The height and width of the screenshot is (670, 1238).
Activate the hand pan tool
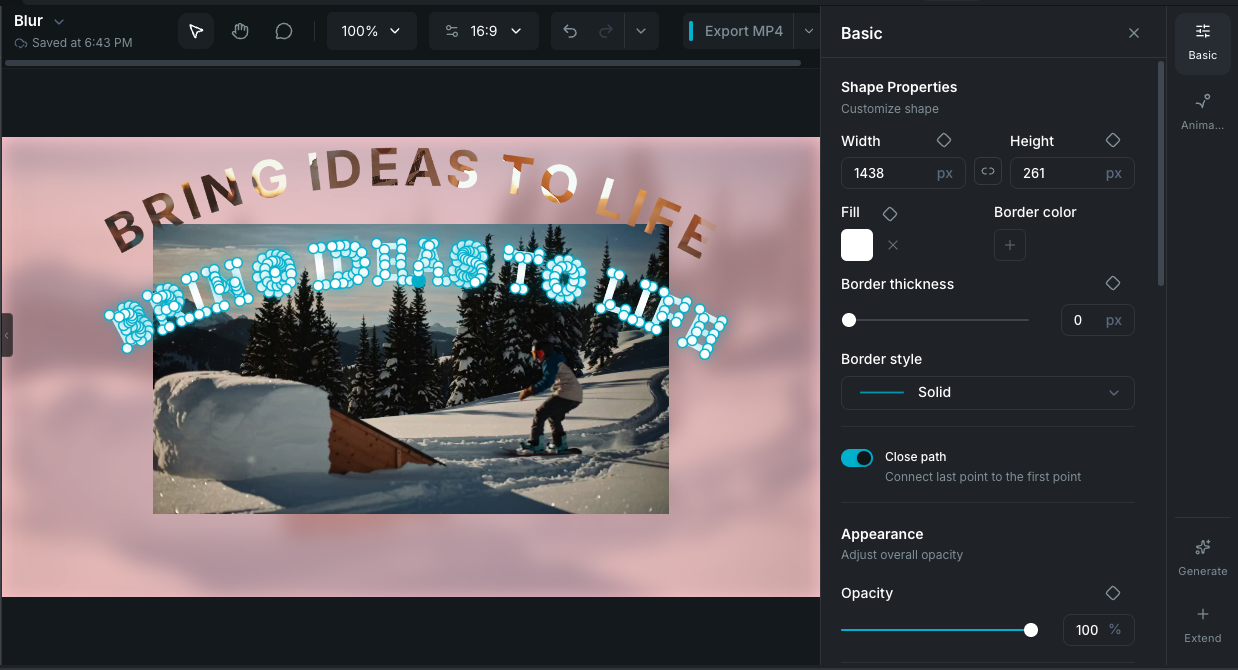click(x=240, y=31)
